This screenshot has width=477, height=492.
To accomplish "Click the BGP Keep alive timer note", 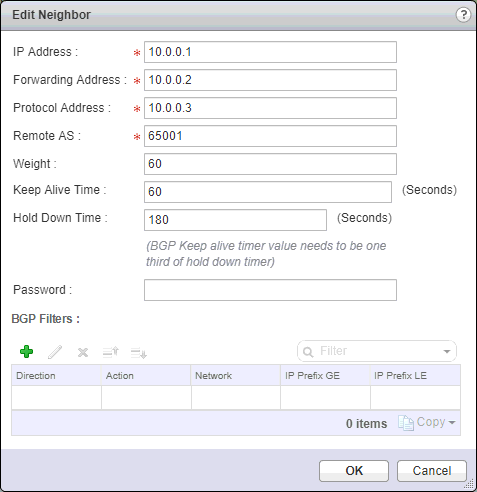I will 266,254.
